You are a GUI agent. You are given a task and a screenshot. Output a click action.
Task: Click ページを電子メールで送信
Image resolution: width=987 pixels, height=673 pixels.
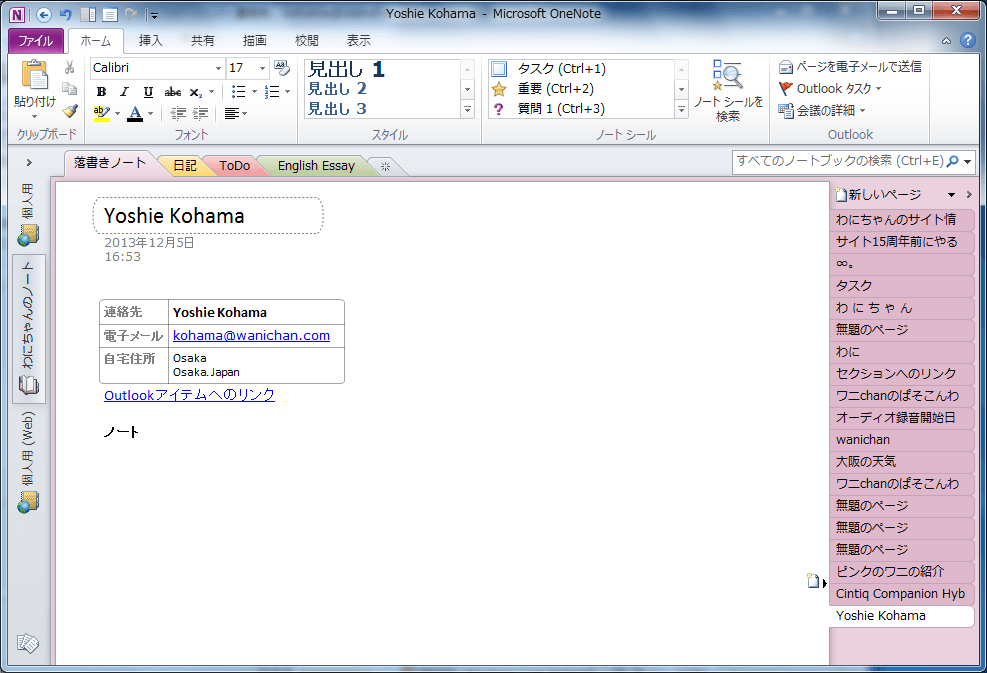click(x=850, y=67)
